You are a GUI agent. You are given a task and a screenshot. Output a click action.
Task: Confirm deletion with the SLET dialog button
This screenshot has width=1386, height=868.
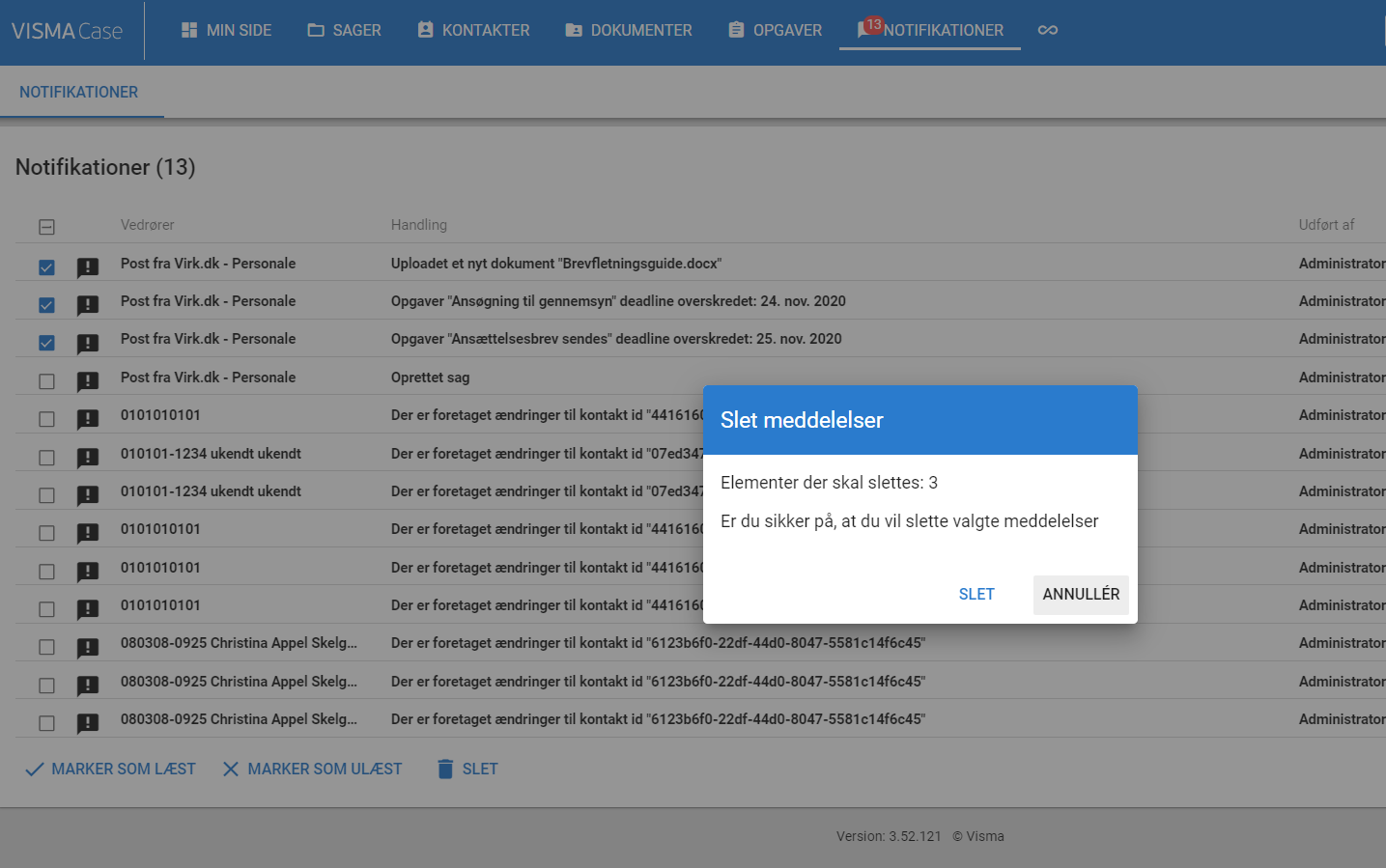click(976, 595)
